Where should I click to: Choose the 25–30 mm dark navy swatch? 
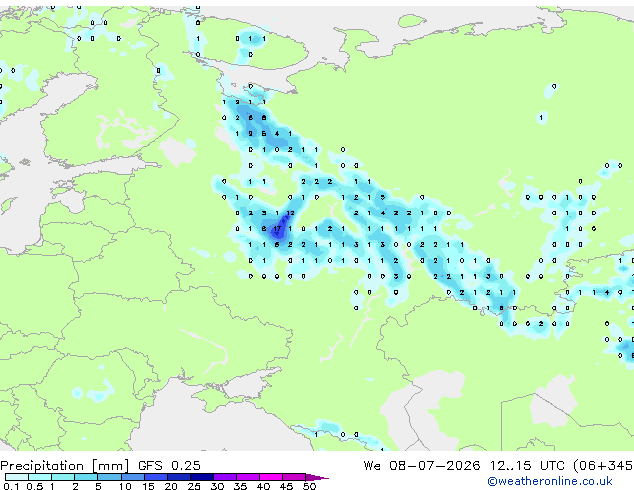tap(201, 477)
